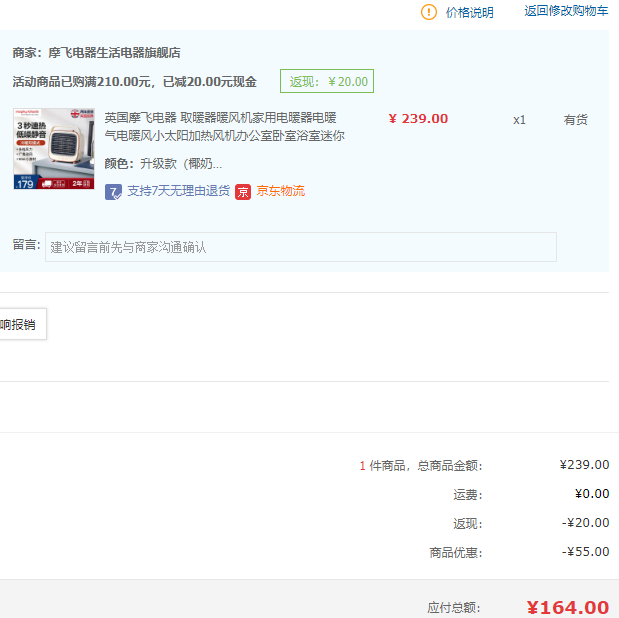Click color option text 升级款（椰奶...
Viewport: 619px width, 618px height.
coord(181,163)
